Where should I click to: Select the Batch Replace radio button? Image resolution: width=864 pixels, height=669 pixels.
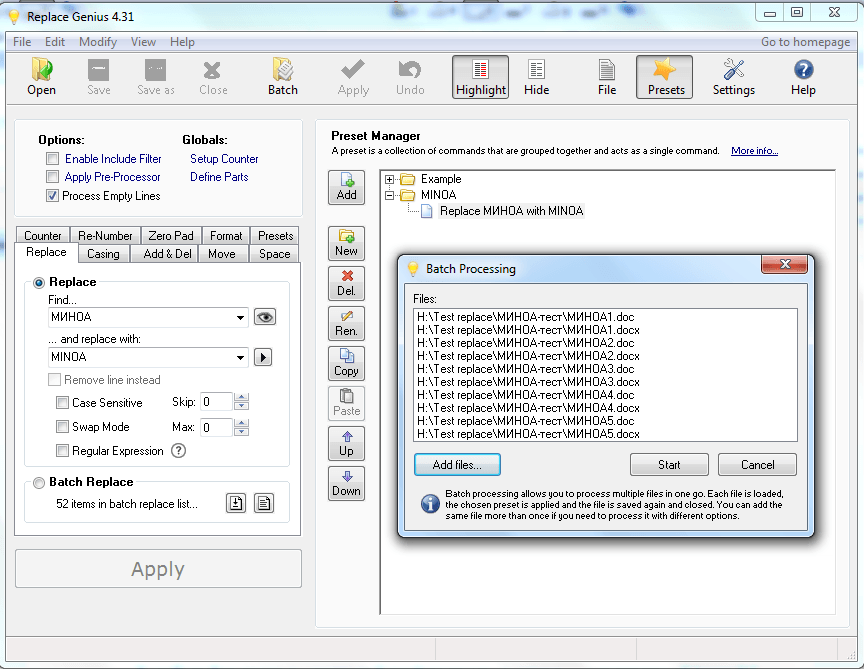point(40,482)
